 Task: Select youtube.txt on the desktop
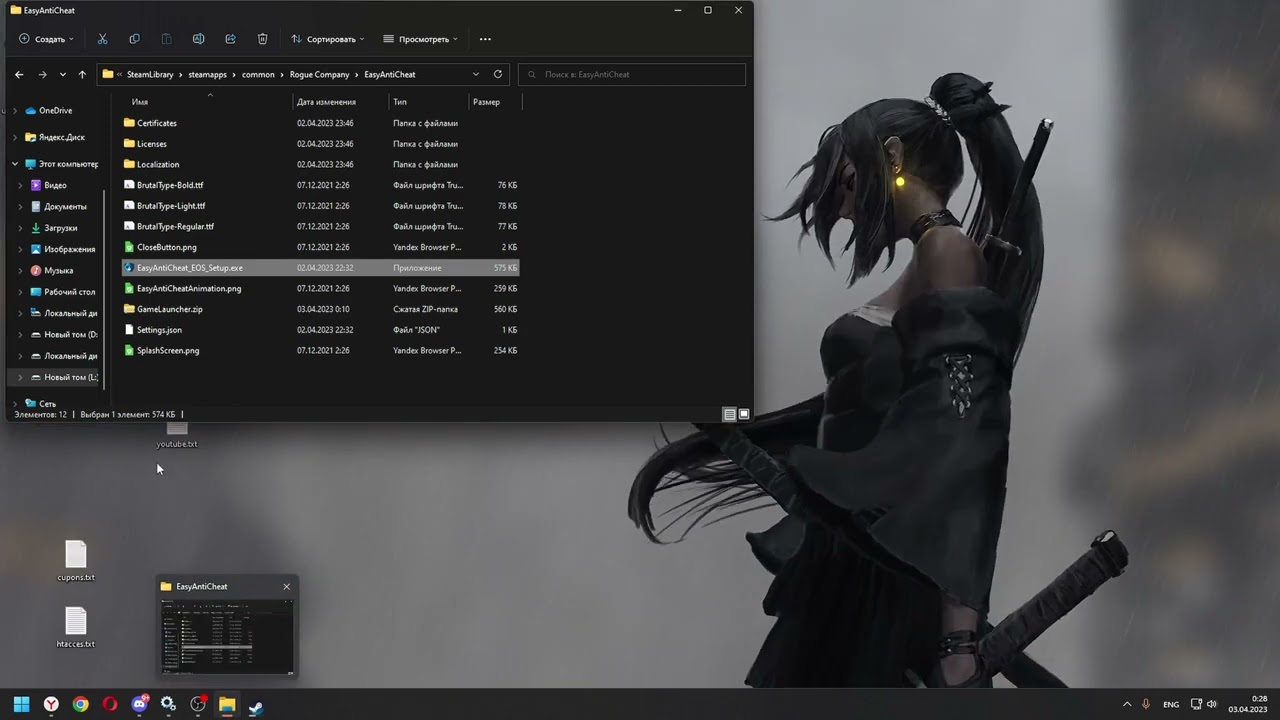177,436
